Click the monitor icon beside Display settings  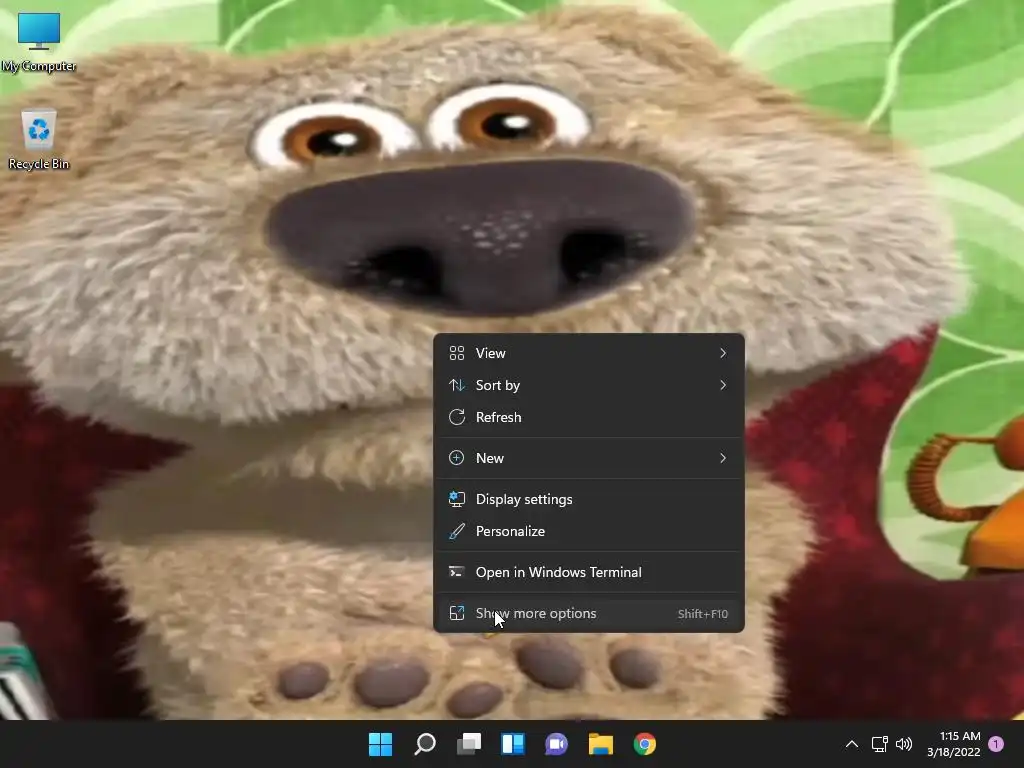[x=456, y=500]
